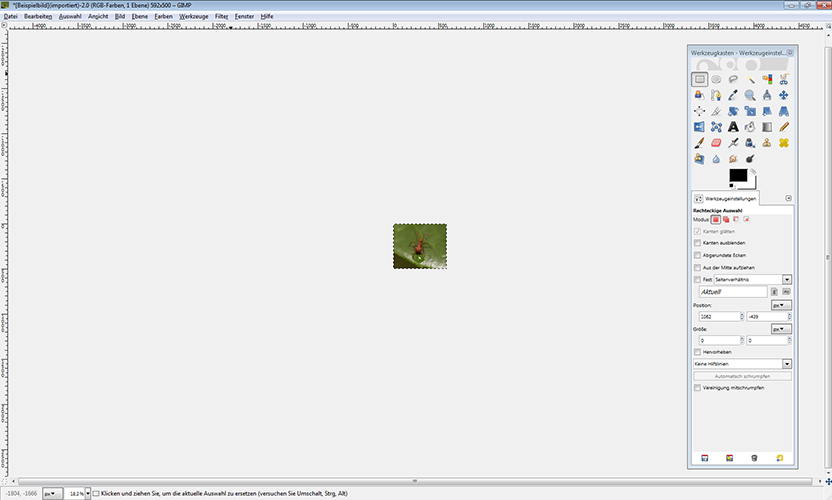832x500 pixels.
Task: Select the Paintbrush tool
Action: pos(700,143)
